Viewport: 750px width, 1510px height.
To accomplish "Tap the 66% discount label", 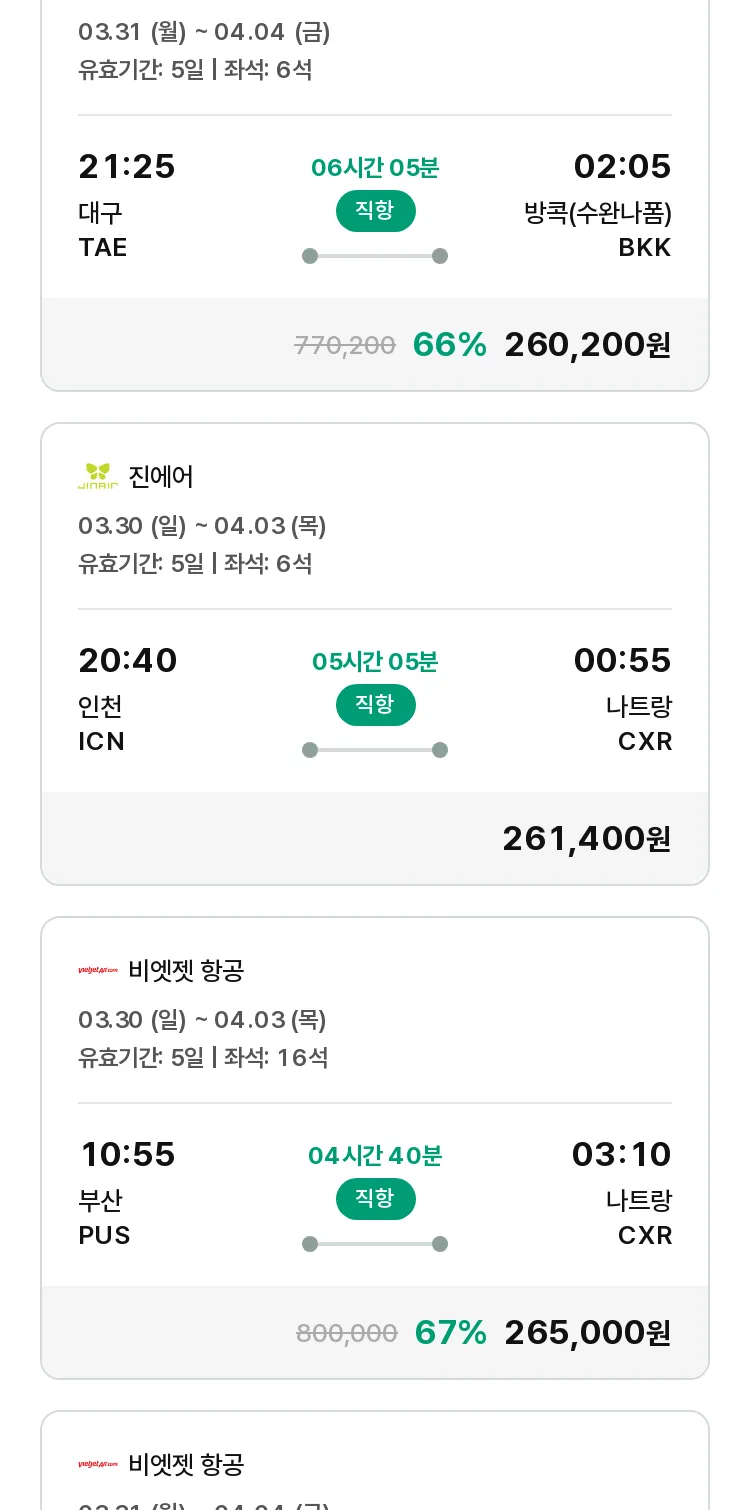I will tap(449, 345).
